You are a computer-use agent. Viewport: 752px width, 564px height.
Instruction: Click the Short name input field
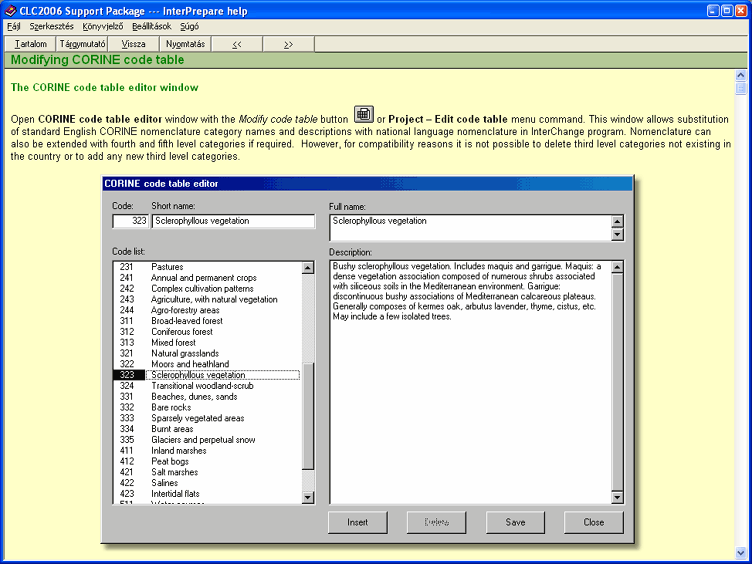[x=232, y=221]
